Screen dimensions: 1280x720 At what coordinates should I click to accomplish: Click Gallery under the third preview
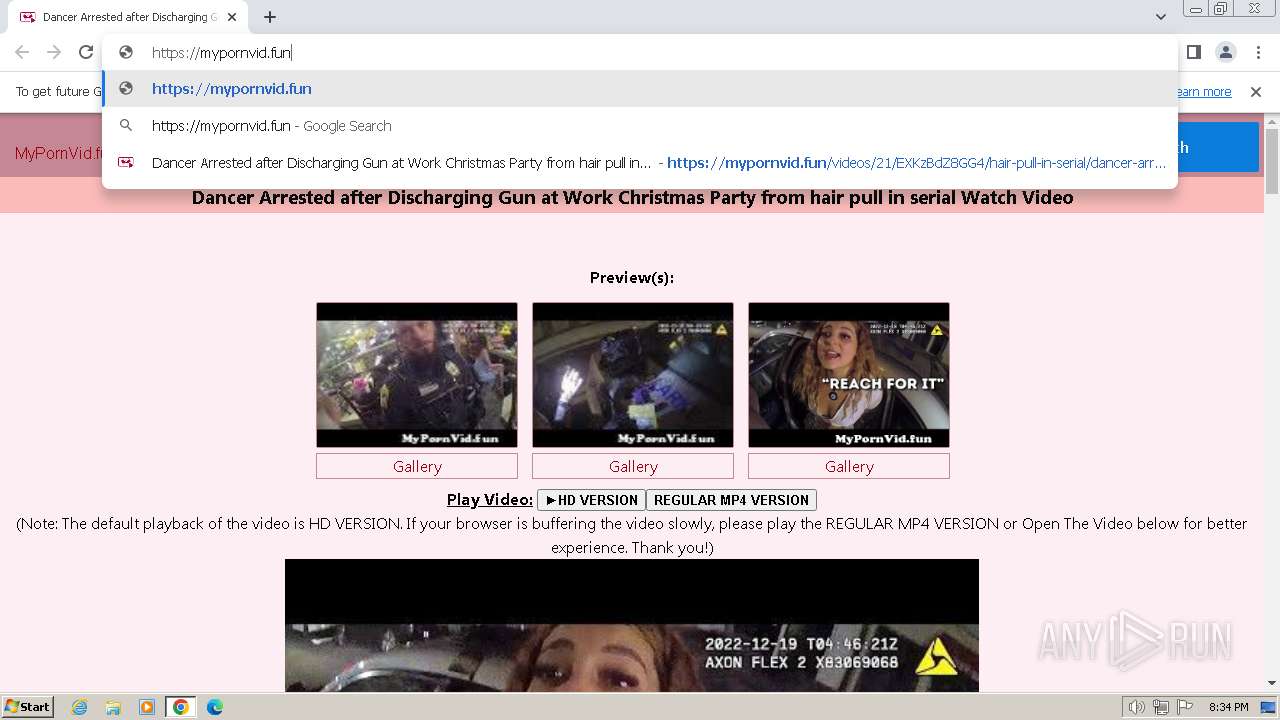pyautogui.click(x=849, y=466)
